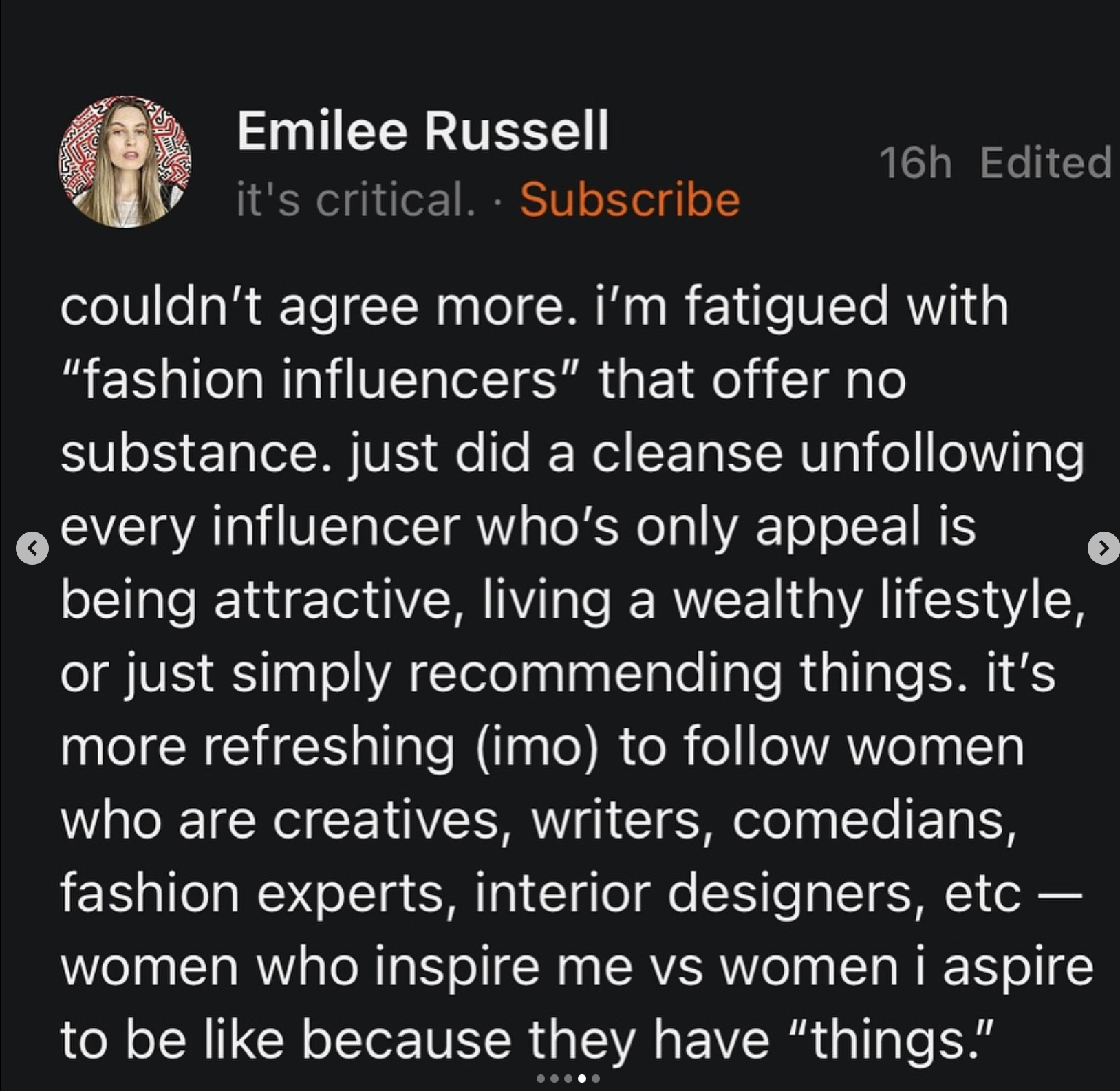Viewport: 1120px width, 1091px height.
Task: Go to the fifth carousel dot
Action: point(596,1079)
